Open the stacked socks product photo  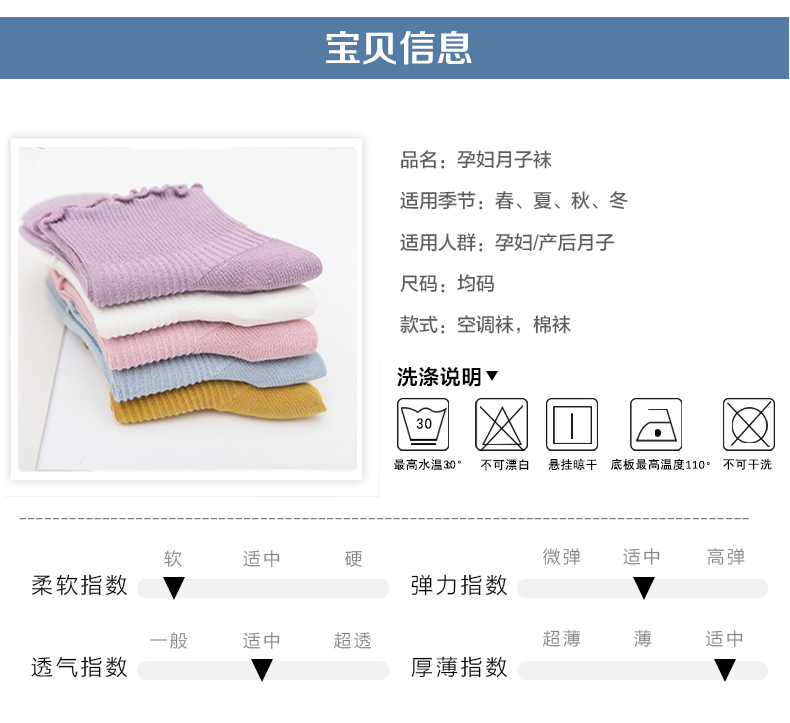tap(187, 309)
